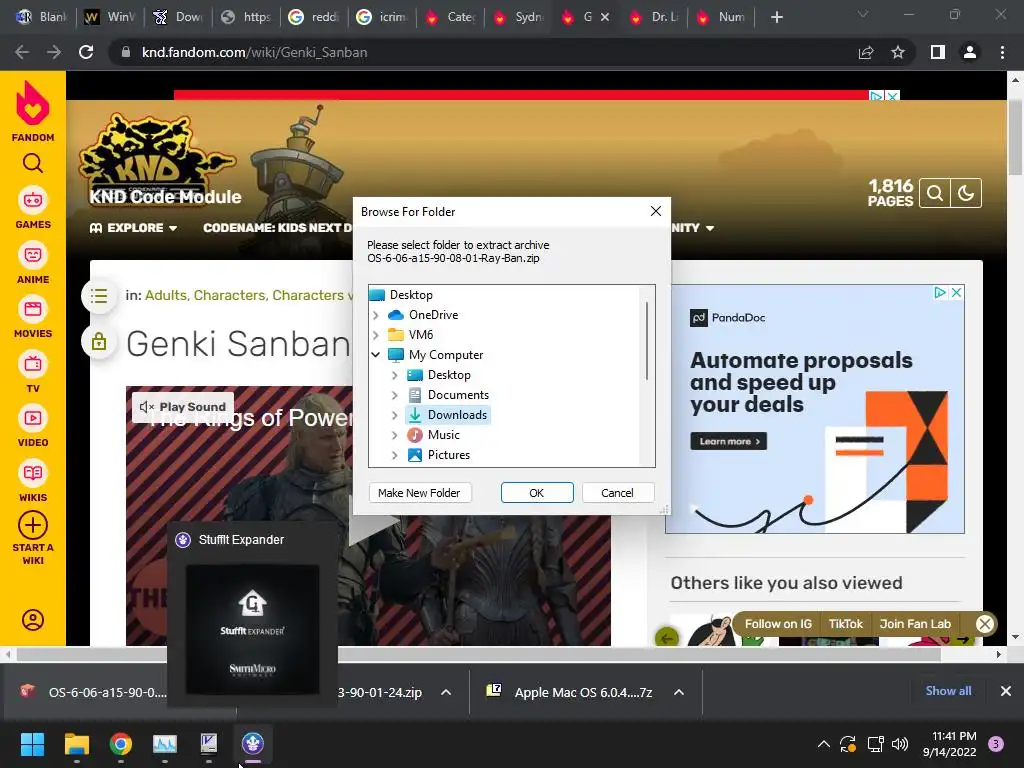Open the Adults category link

165,295
